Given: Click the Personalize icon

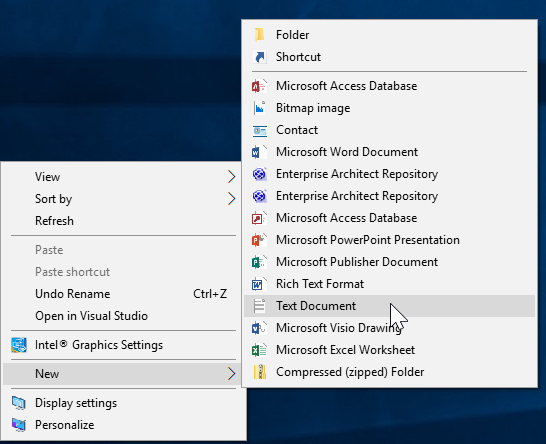Looking at the screenshot, I should 18,425.
